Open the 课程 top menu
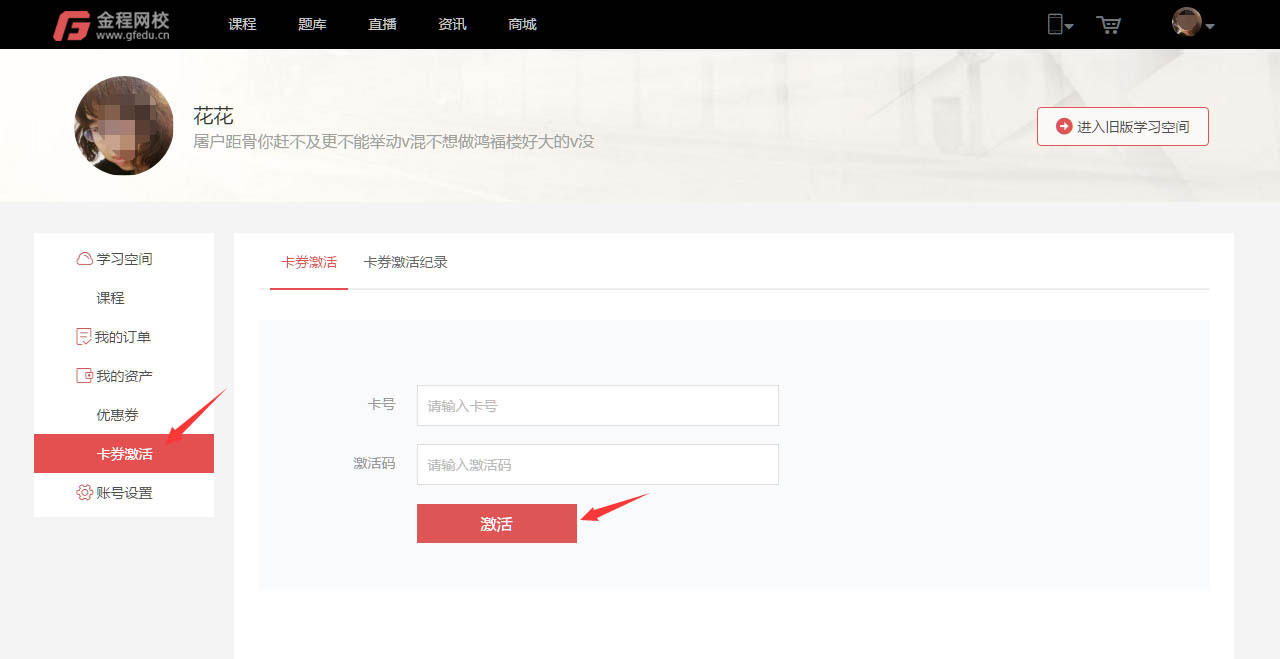 point(242,24)
